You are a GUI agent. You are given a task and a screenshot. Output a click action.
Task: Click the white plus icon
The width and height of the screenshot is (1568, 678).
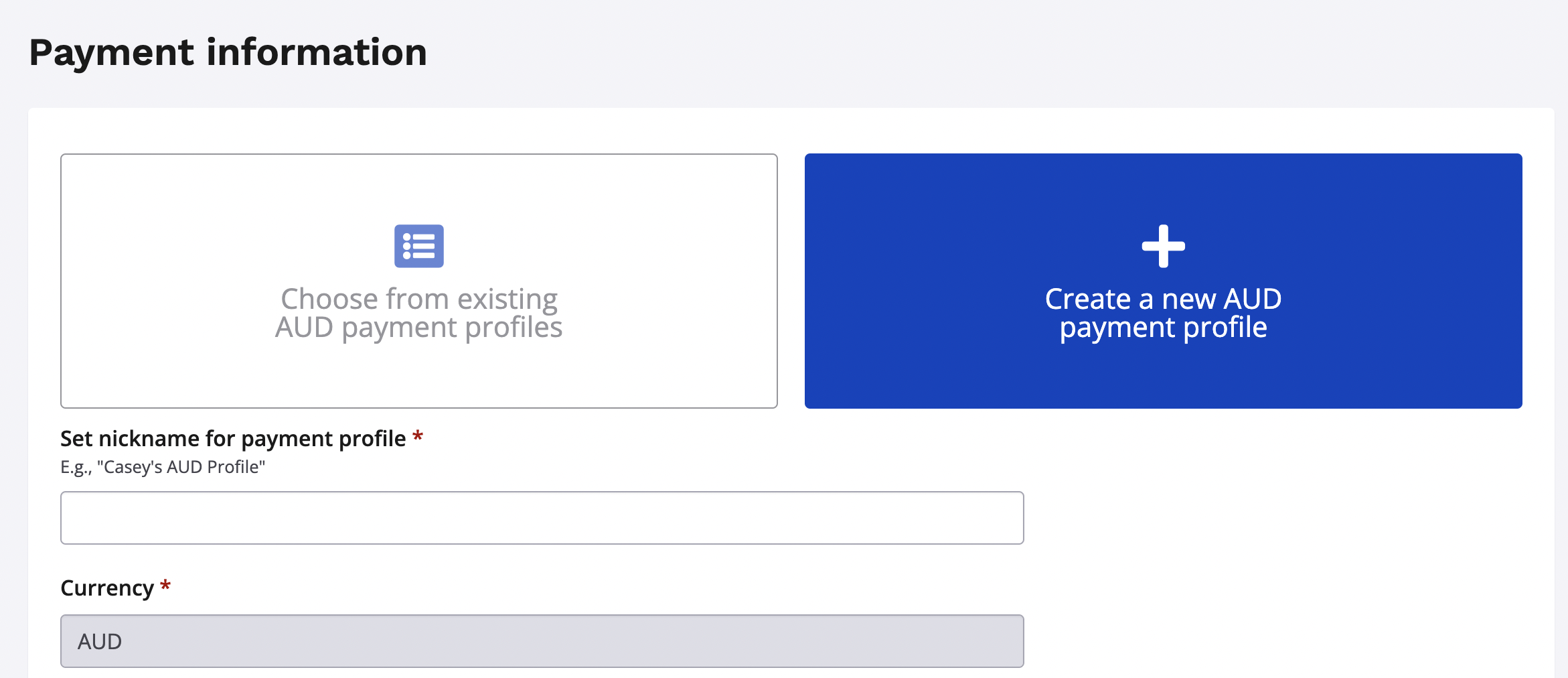pos(1163,246)
